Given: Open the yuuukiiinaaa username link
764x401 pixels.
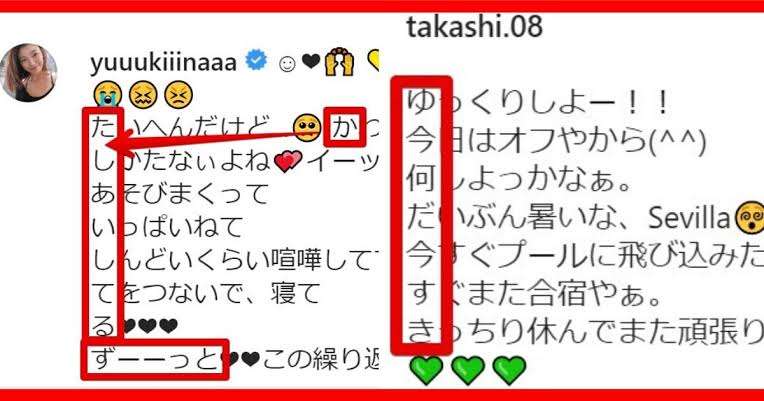Looking at the screenshot, I should click(x=164, y=62).
